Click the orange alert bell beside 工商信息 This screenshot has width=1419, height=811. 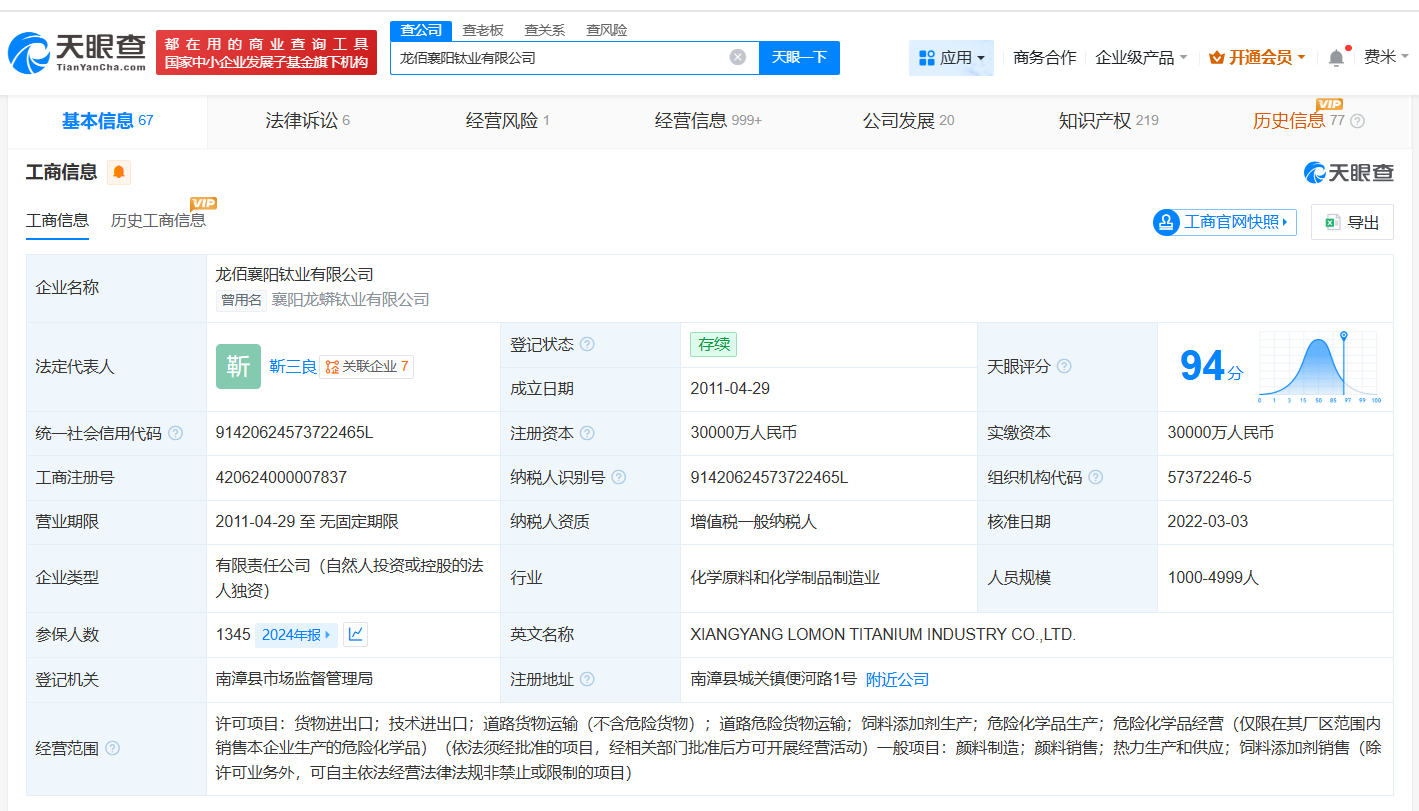click(x=119, y=172)
